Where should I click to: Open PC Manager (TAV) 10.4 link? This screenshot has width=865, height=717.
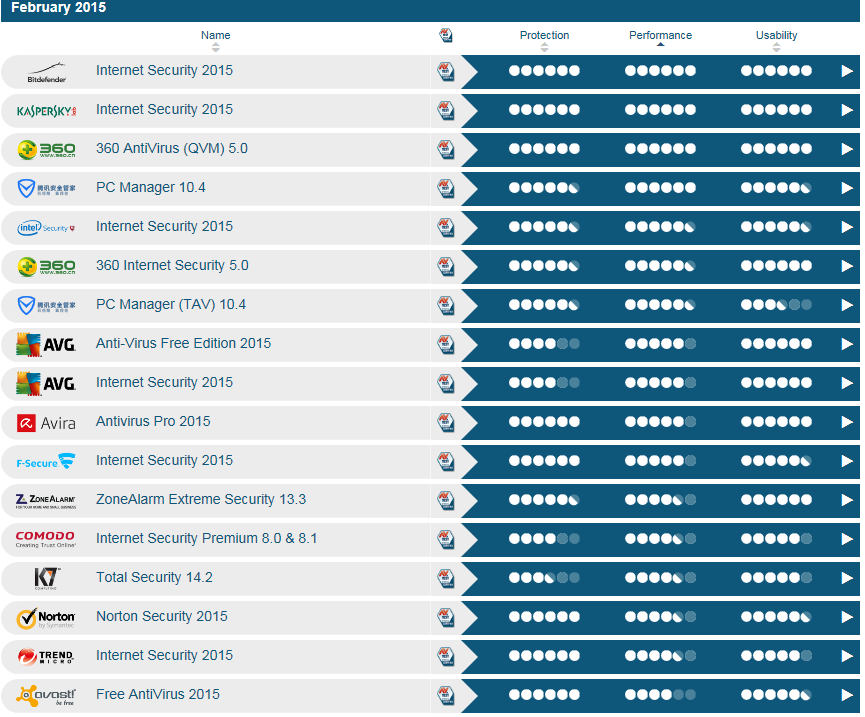171,304
